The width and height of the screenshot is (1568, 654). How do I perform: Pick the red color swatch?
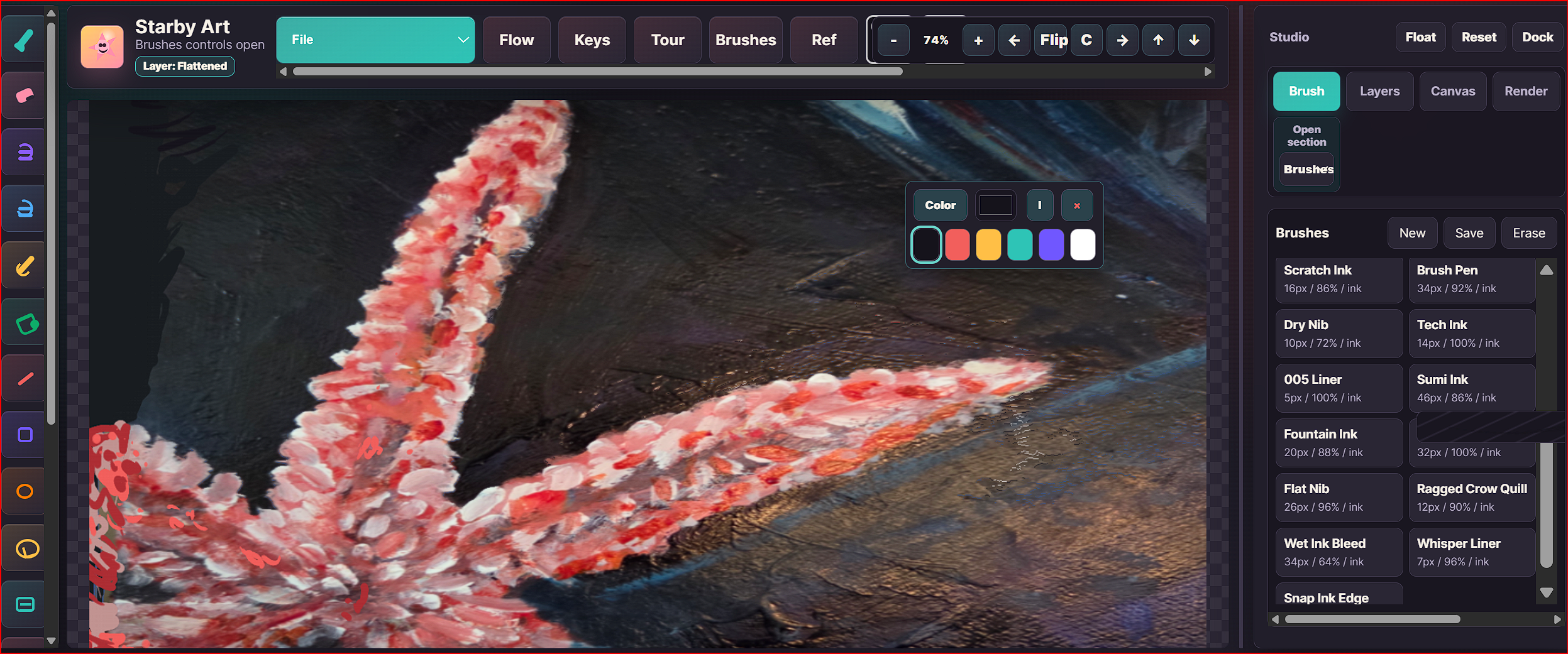coord(958,244)
